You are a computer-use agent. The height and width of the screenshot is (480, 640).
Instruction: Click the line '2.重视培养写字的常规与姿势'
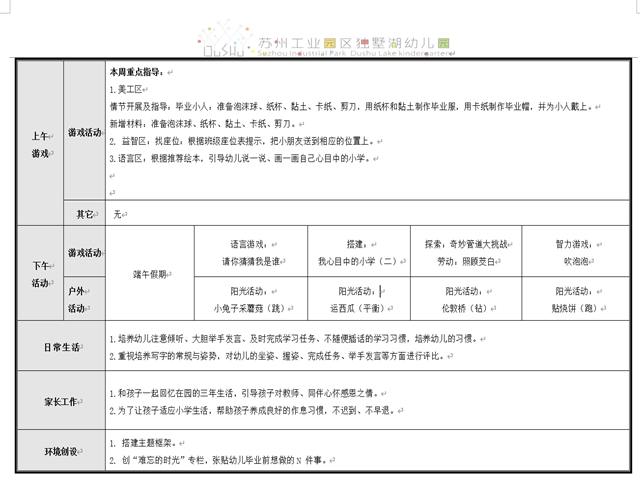(x=276, y=356)
